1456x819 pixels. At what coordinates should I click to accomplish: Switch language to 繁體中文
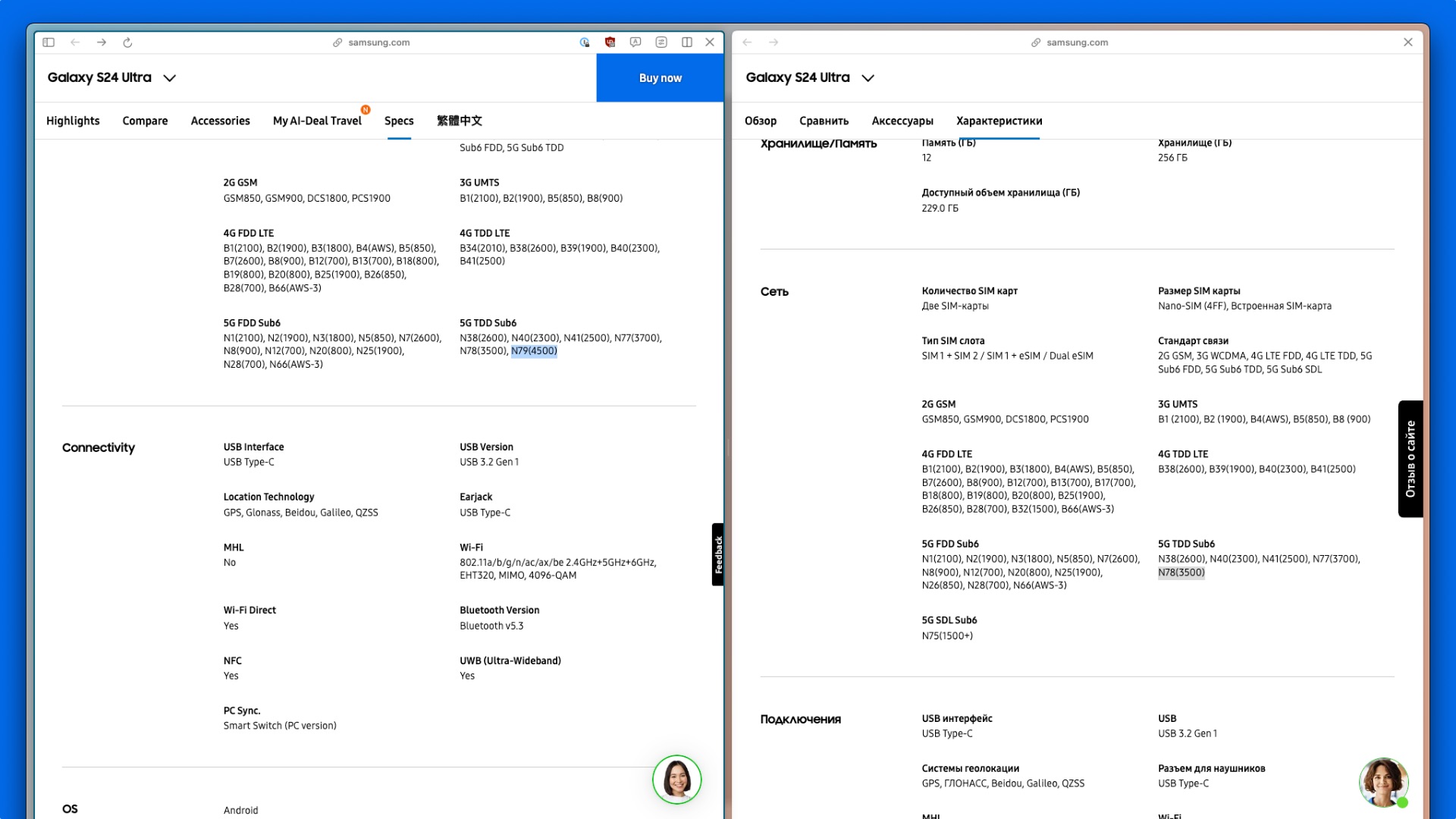pos(460,121)
